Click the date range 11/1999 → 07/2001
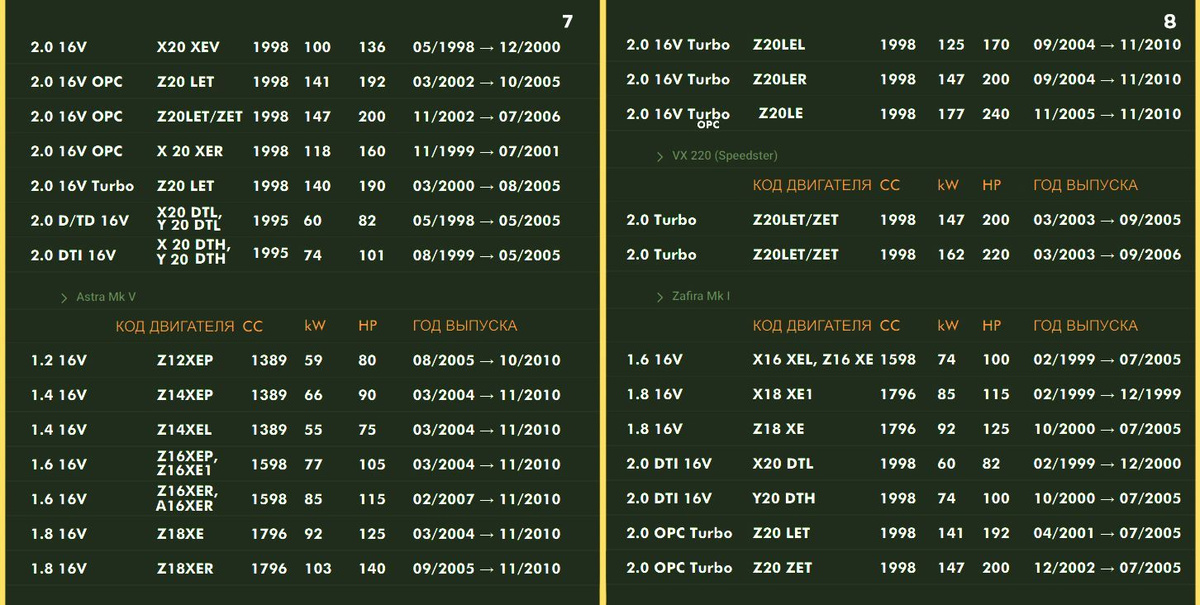 coord(487,151)
